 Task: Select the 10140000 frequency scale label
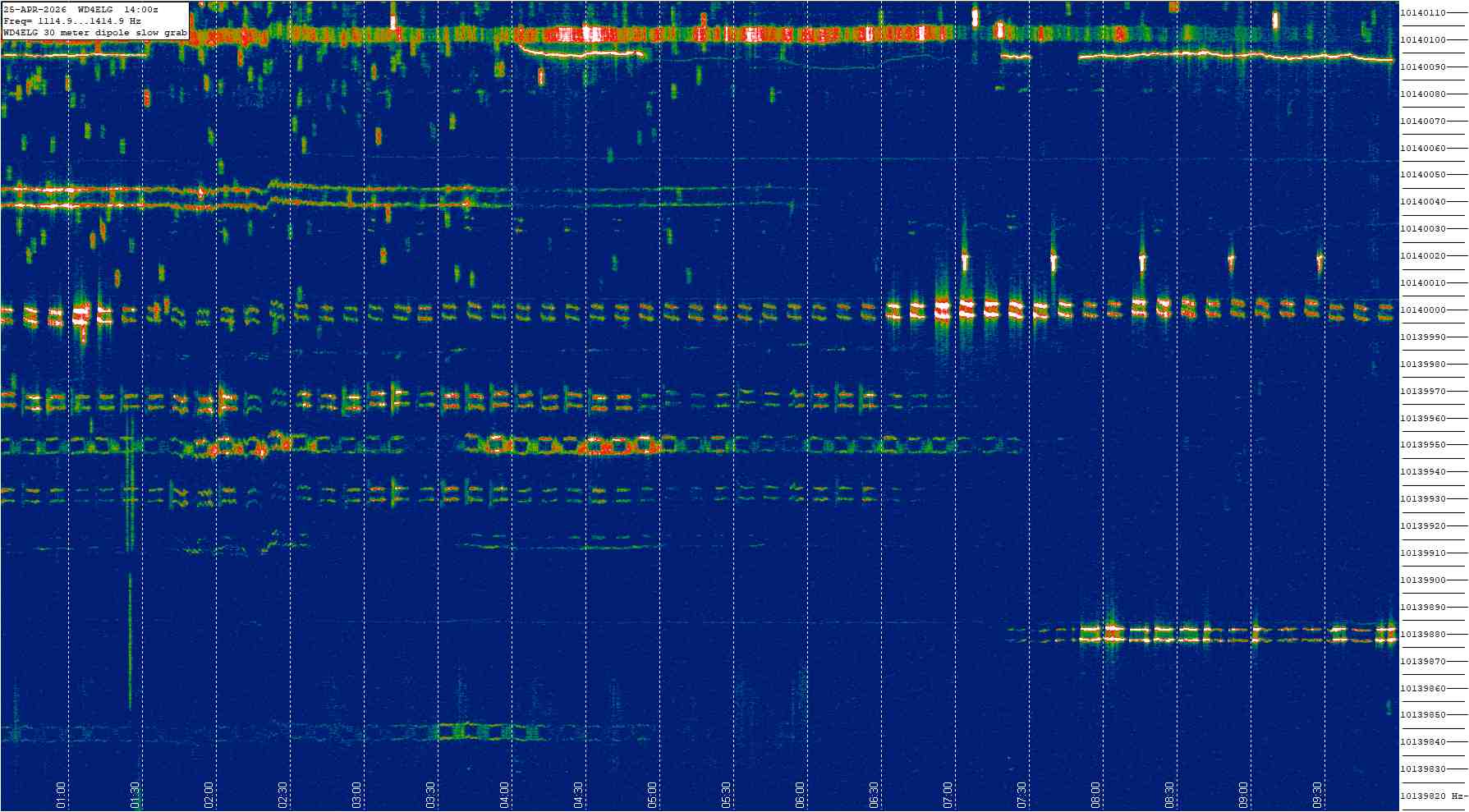point(1423,310)
